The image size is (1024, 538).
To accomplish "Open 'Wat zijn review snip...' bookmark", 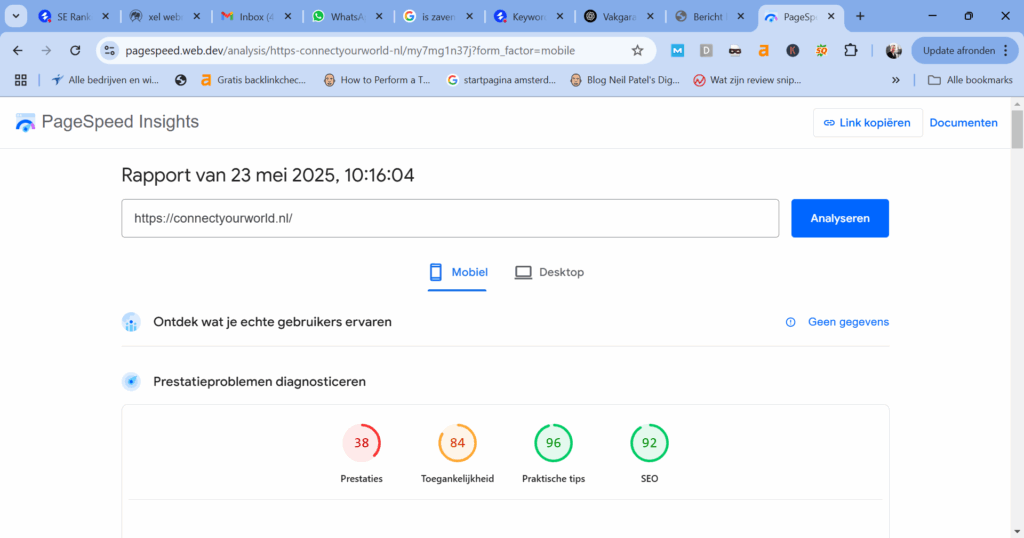I will [x=747, y=80].
